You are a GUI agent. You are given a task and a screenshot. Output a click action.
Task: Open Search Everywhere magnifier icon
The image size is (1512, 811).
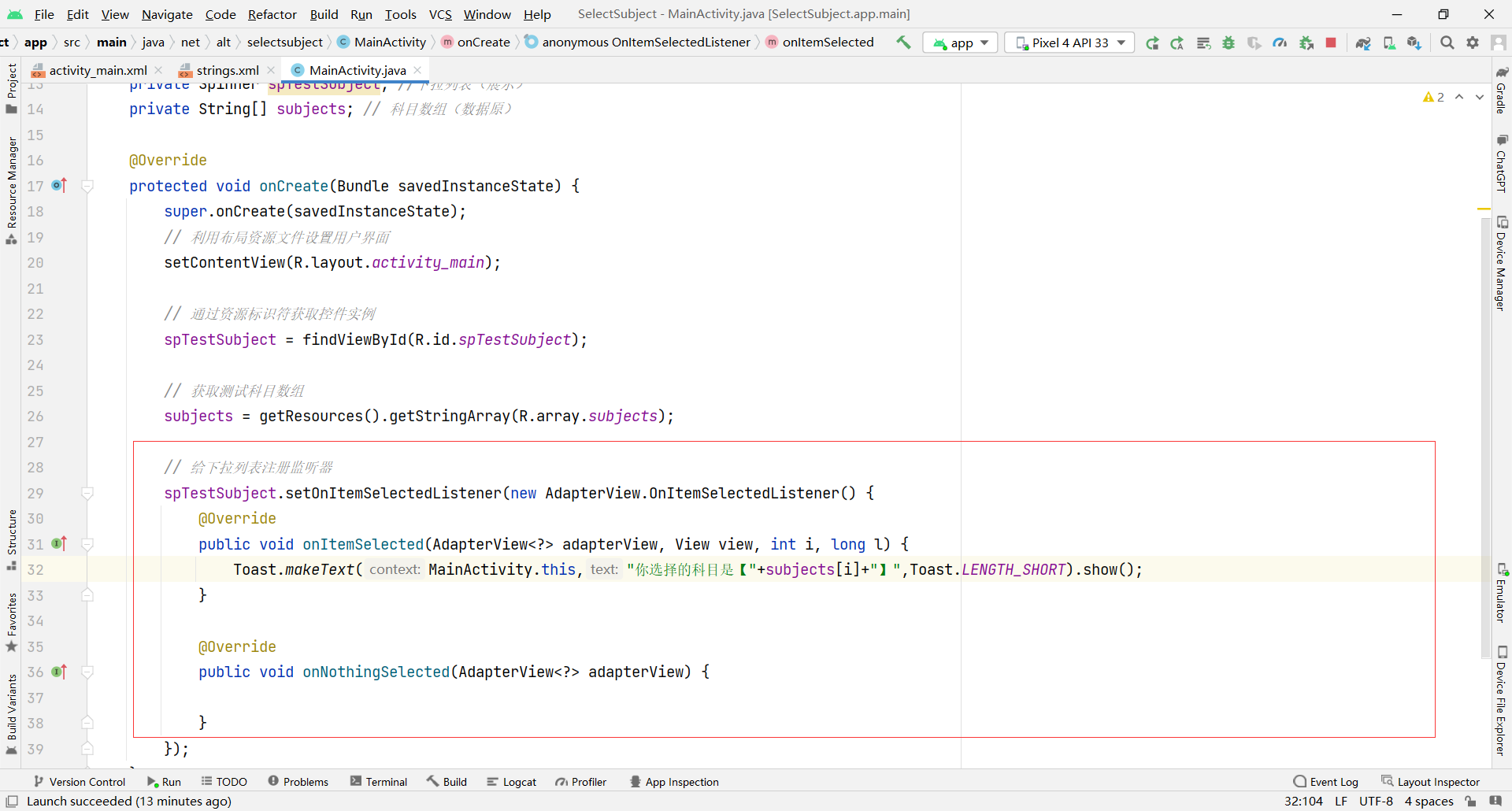[x=1447, y=43]
